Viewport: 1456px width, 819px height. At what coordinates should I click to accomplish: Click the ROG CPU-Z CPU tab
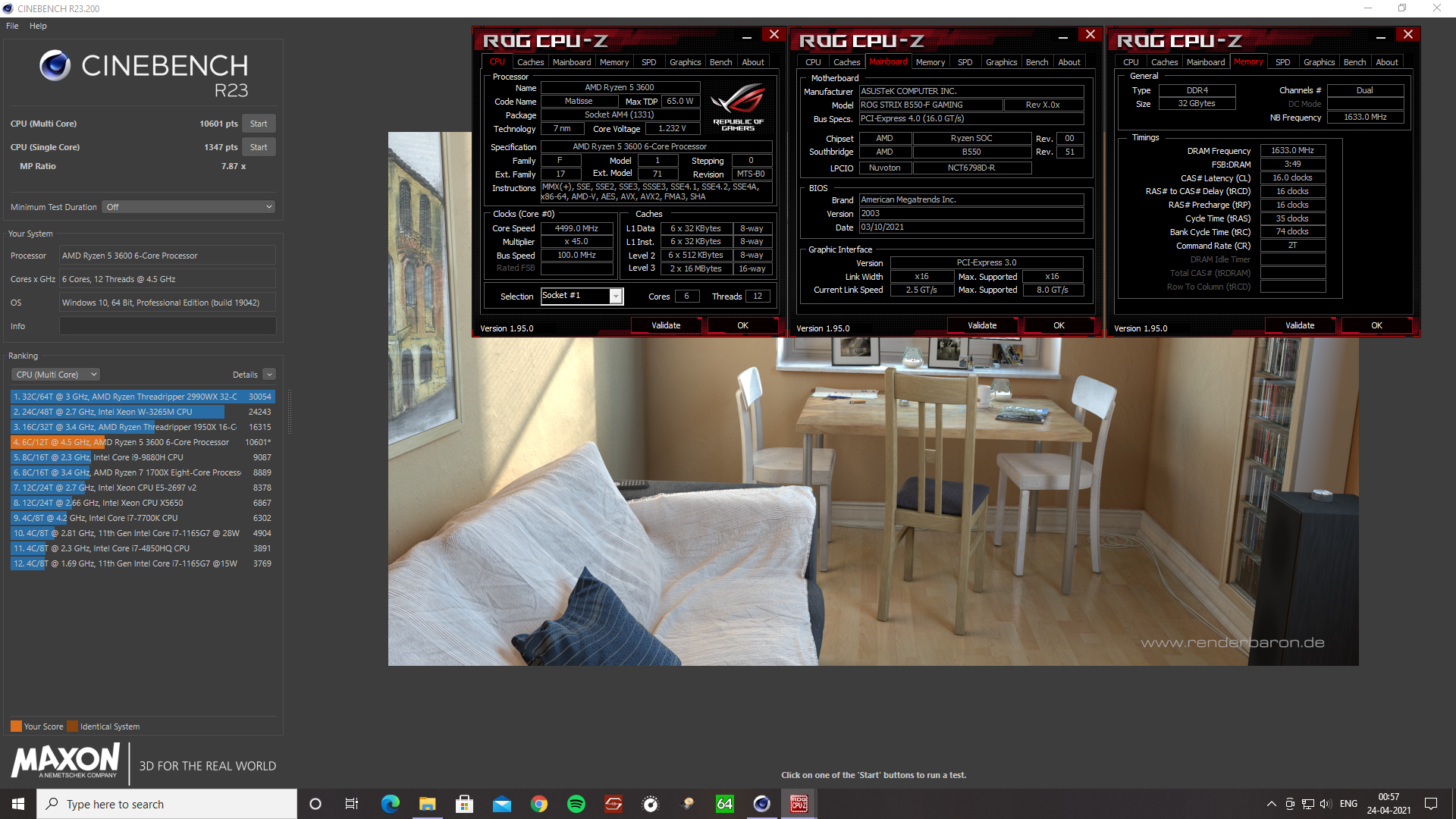pyautogui.click(x=496, y=61)
